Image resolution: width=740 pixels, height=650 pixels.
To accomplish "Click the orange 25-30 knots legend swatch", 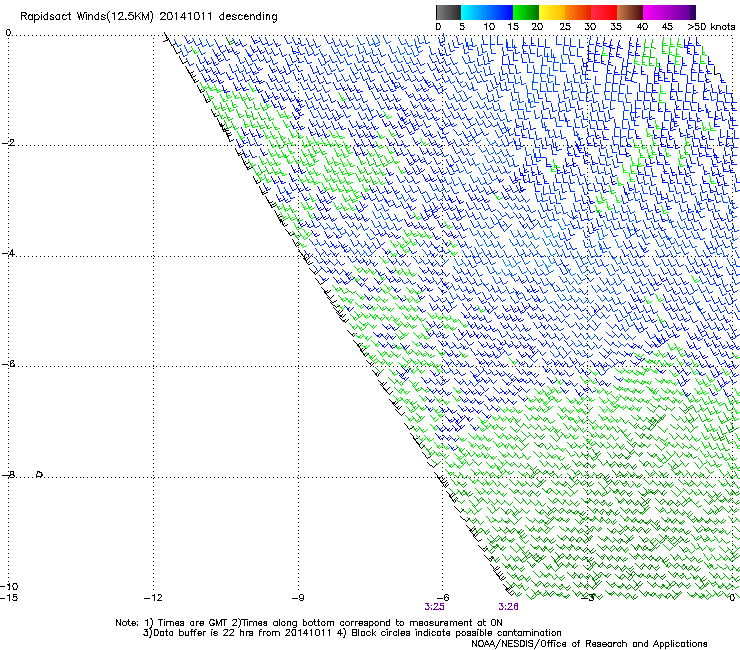I will (x=578, y=12).
